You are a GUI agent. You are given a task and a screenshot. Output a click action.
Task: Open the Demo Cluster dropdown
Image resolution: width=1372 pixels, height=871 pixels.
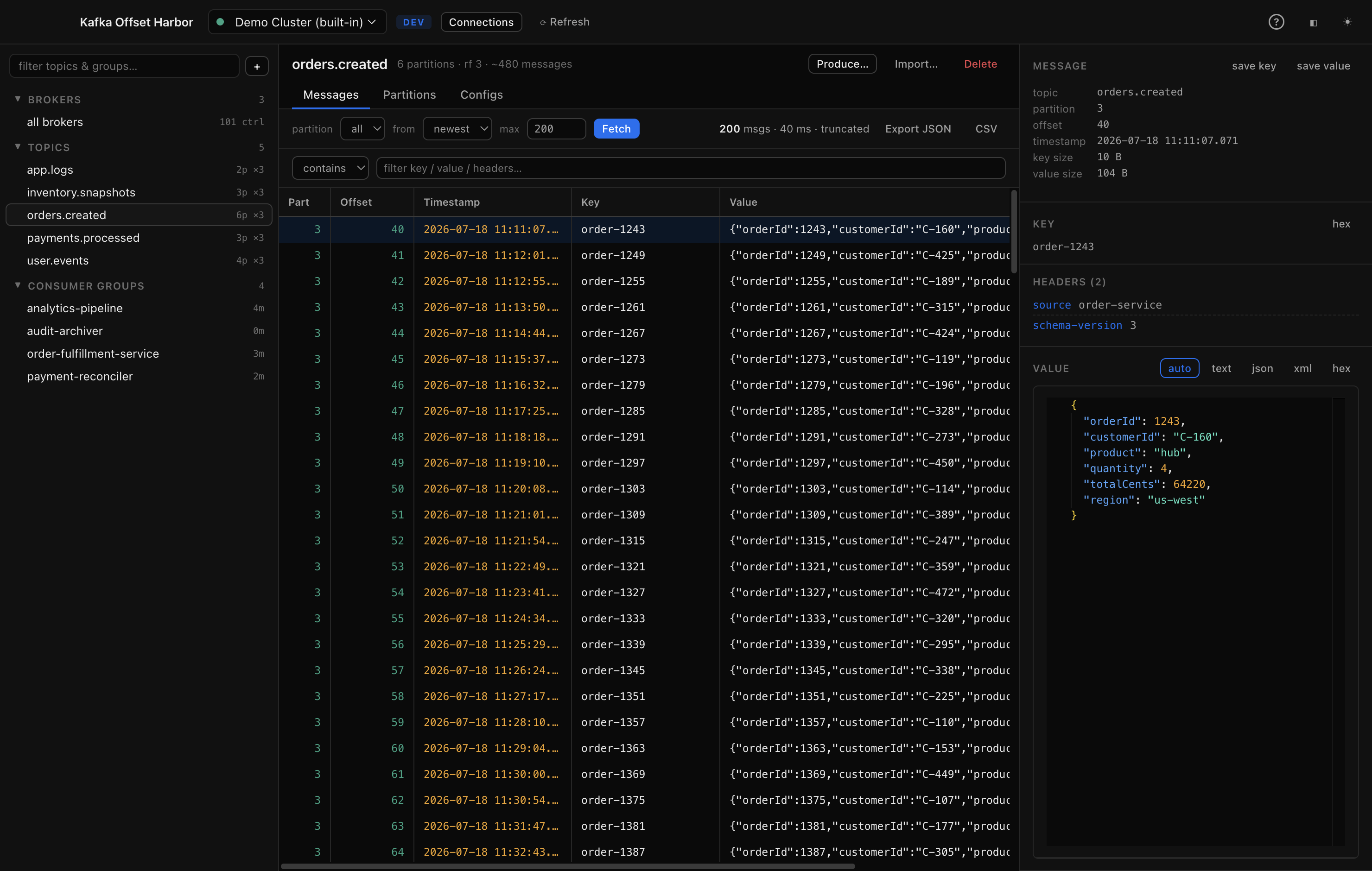click(298, 22)
